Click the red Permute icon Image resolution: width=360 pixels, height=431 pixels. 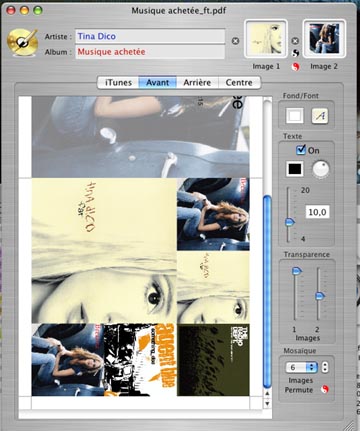pyautogui.click(x=324, y=389)
